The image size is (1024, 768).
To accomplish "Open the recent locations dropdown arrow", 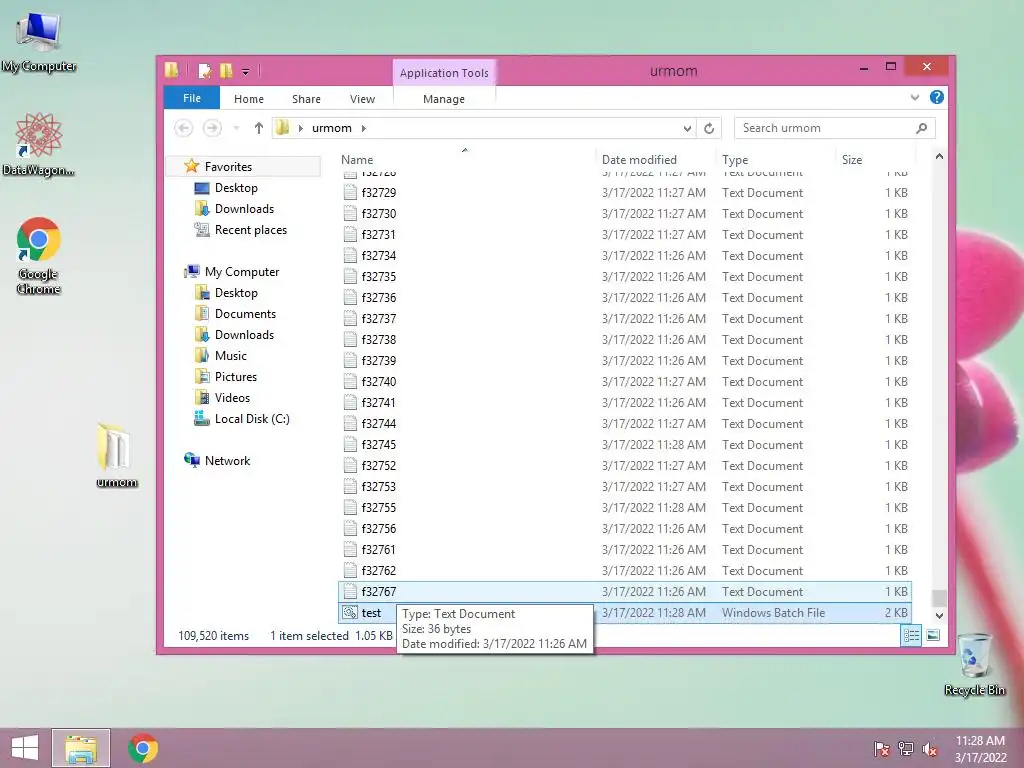I will 236,128.
